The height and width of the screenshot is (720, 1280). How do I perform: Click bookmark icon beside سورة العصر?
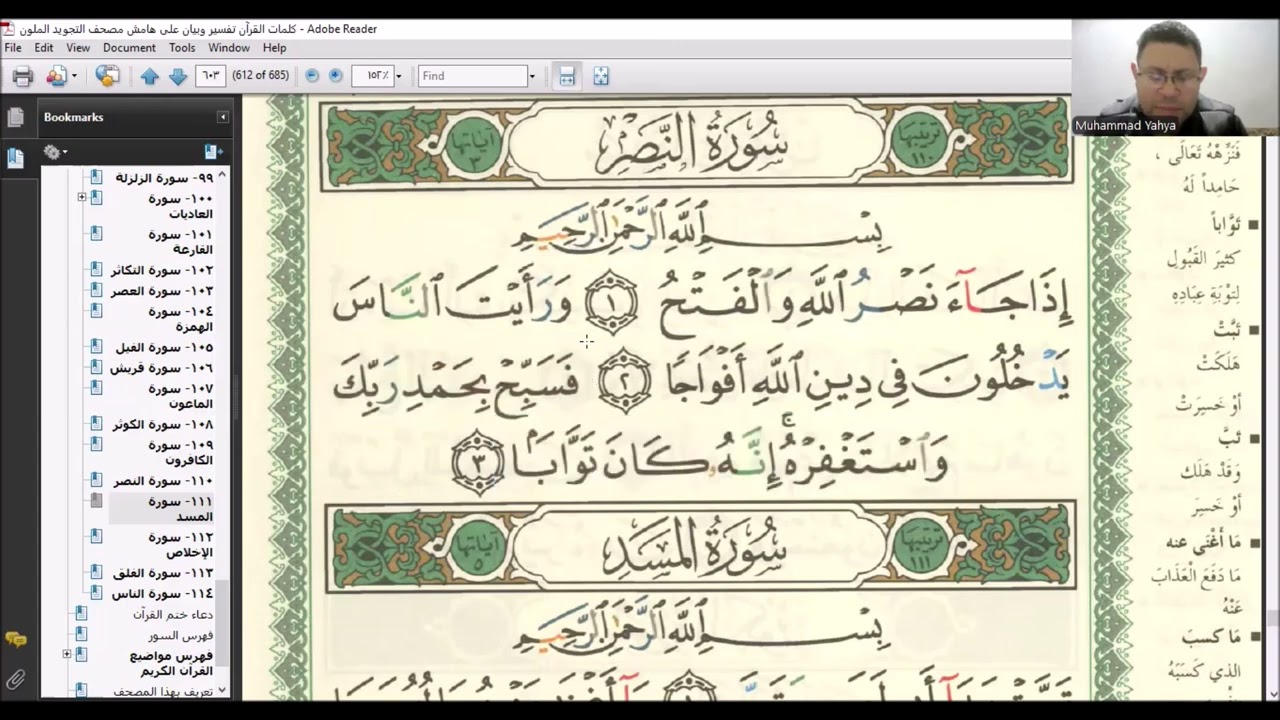[x=96, y=291]
